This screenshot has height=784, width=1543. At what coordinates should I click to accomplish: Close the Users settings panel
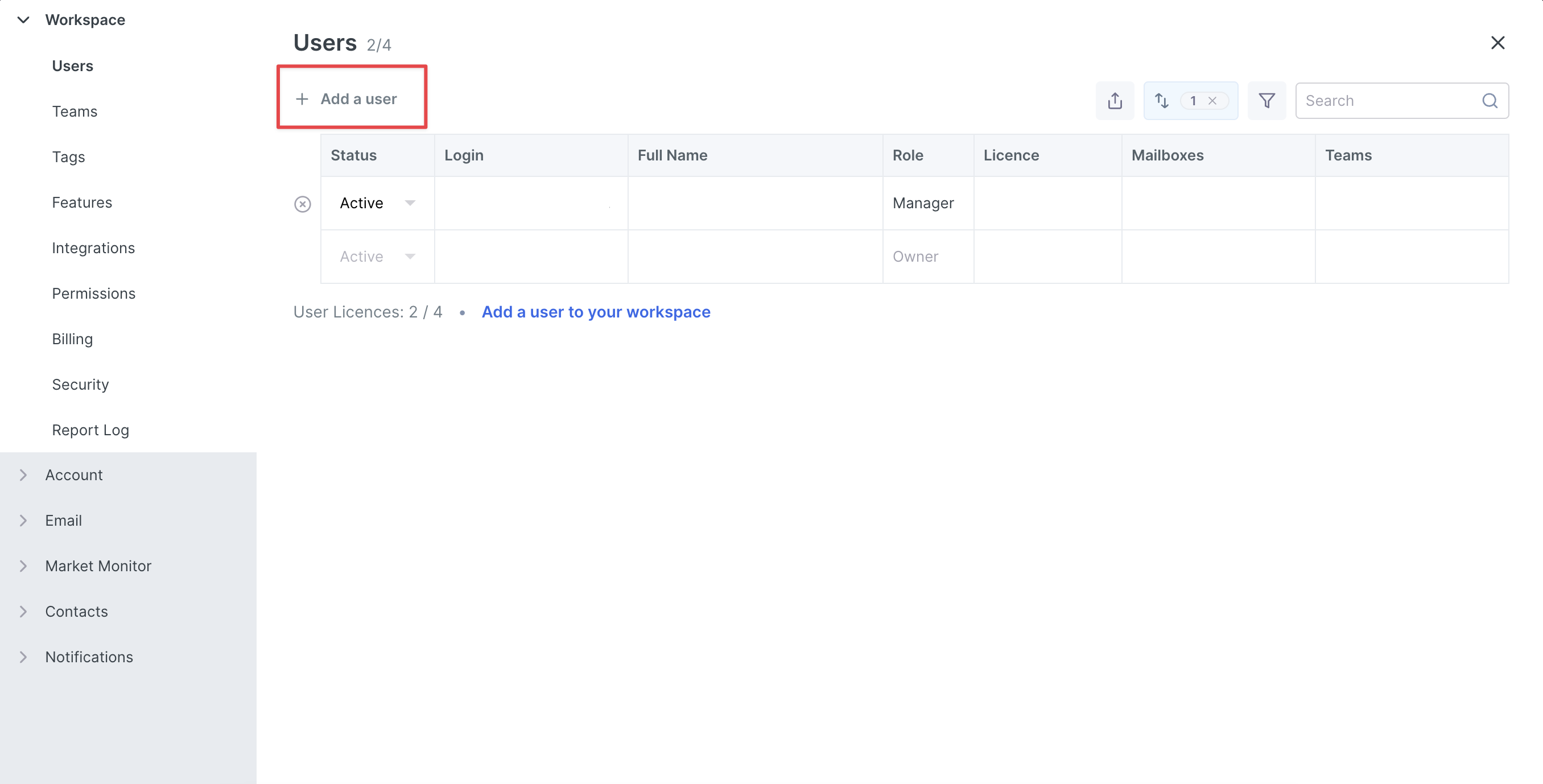click(x=1497, y=43)
